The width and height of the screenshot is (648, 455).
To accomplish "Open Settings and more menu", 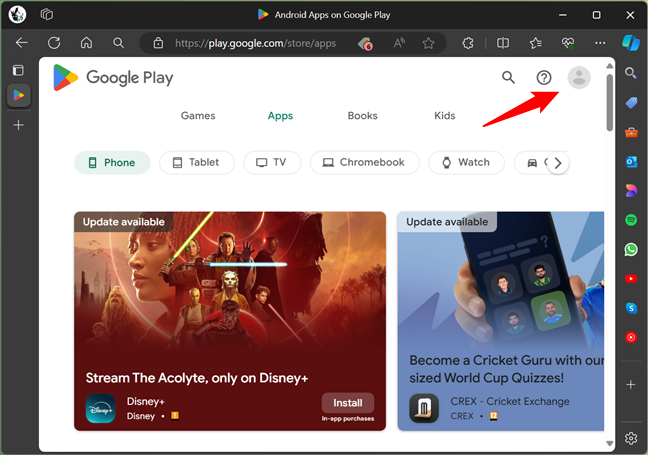I will click(x=600, y=43).
